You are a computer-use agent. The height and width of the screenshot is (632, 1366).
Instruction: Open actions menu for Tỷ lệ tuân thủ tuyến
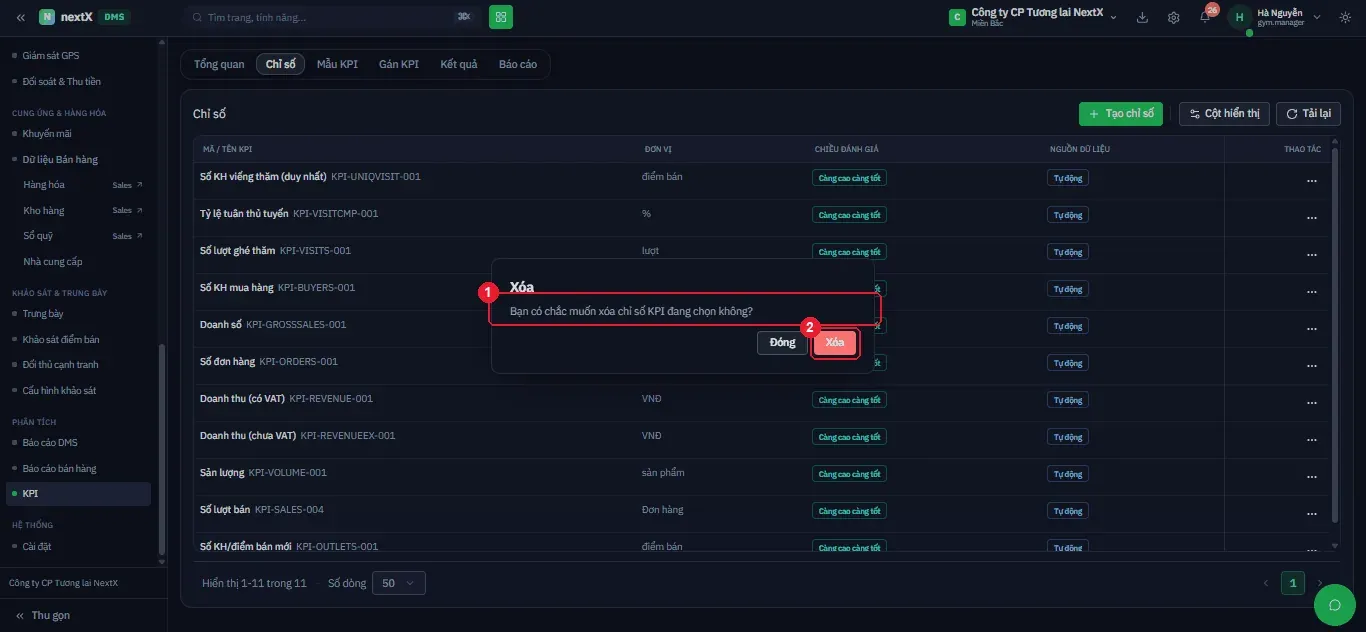pos(1312,218)
